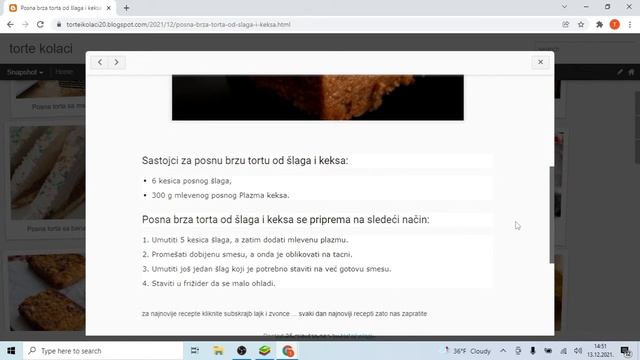The width and height of the screenshot is (640, 360).
Task: Click the heading 'Sastojci za posnu brzu tortu'
Action: 245,161
